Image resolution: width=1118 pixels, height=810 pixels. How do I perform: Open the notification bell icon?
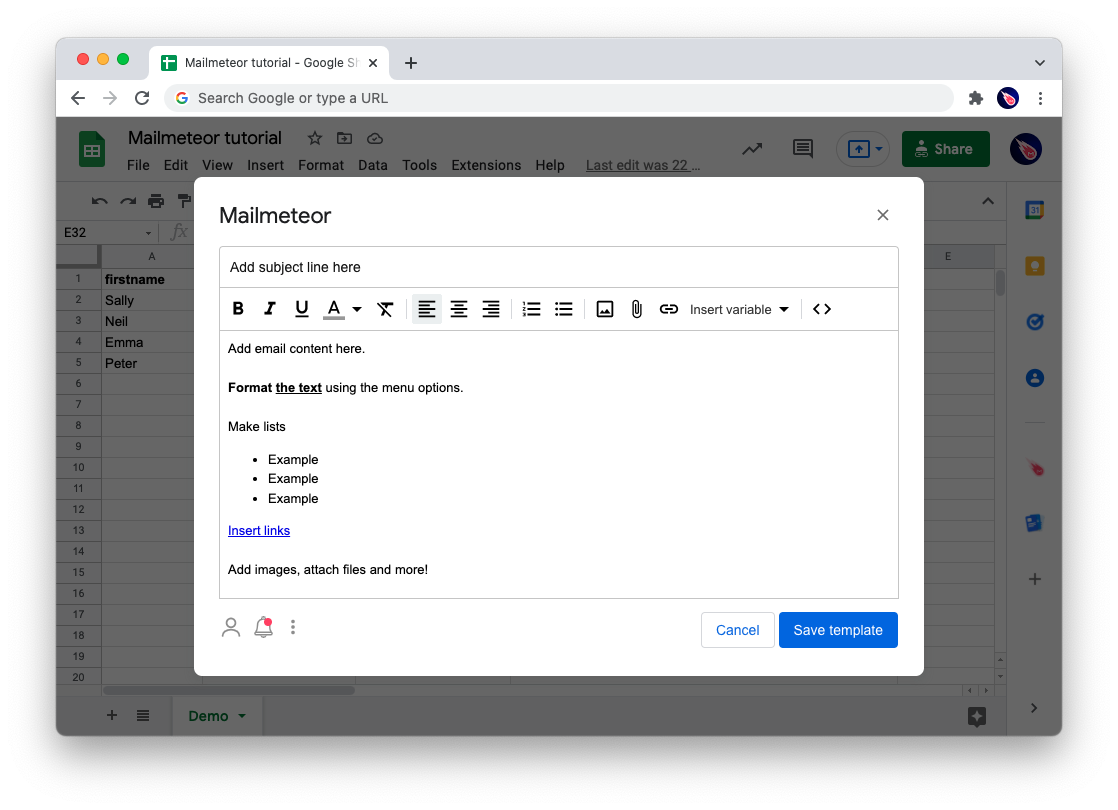[x=264, y=627]
